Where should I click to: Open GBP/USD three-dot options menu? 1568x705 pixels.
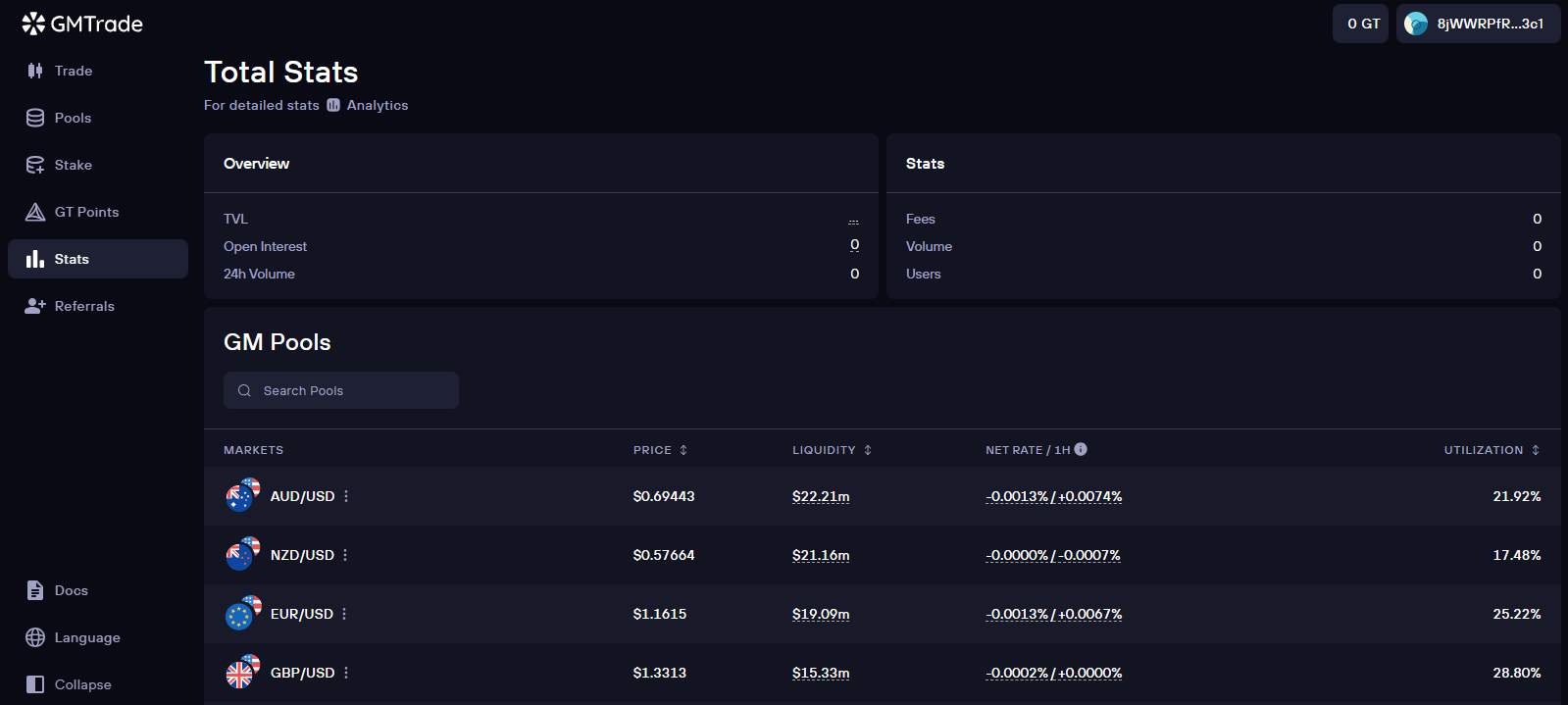coord(346,673)
